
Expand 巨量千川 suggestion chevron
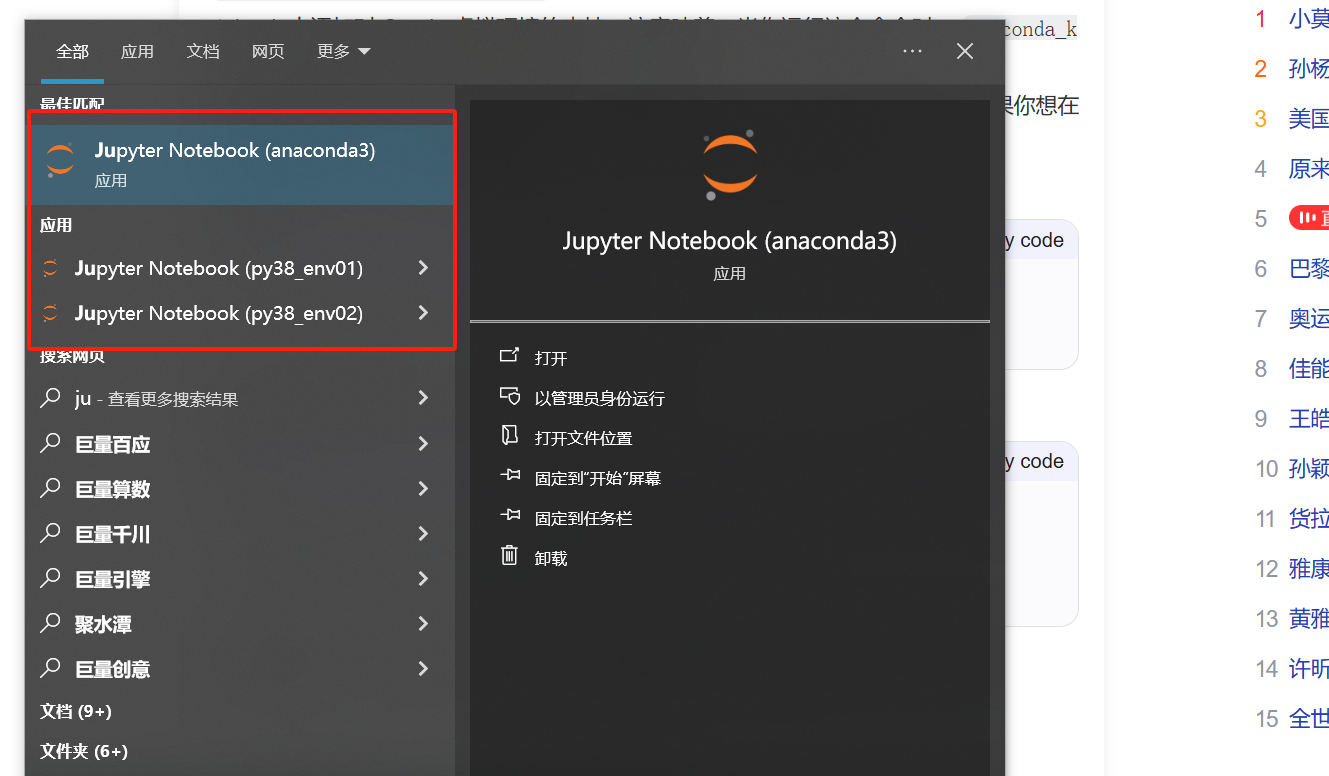coord(424,533)
